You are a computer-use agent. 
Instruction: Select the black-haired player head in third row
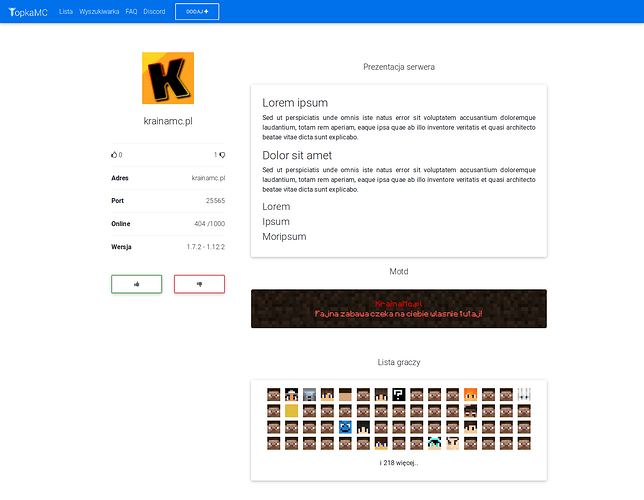coord(362,427)
